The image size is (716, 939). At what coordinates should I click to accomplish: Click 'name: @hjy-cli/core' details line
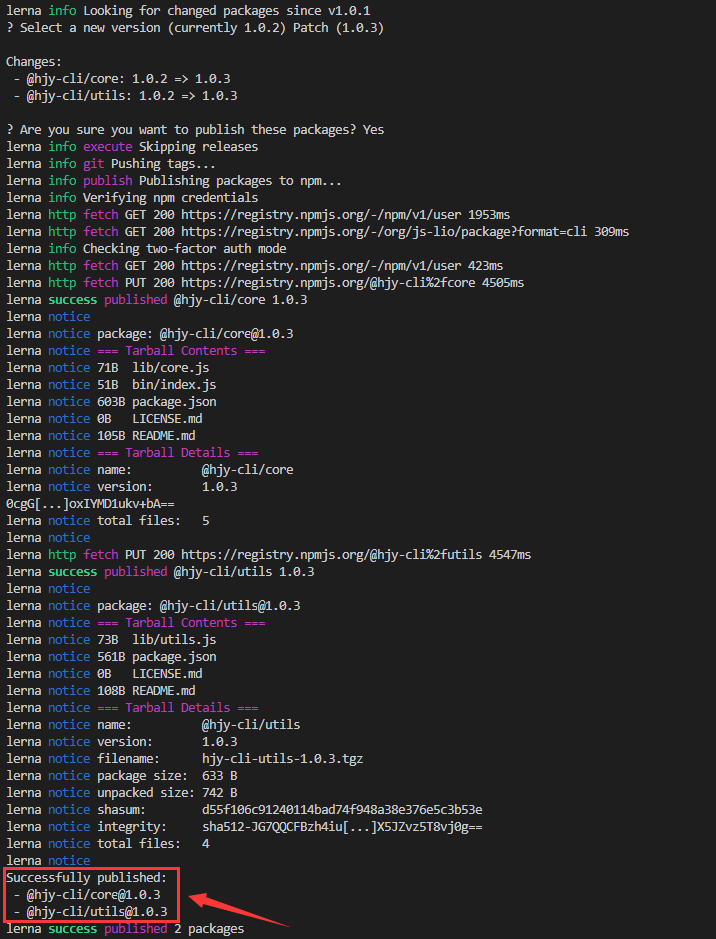click(x=195, y=470)
